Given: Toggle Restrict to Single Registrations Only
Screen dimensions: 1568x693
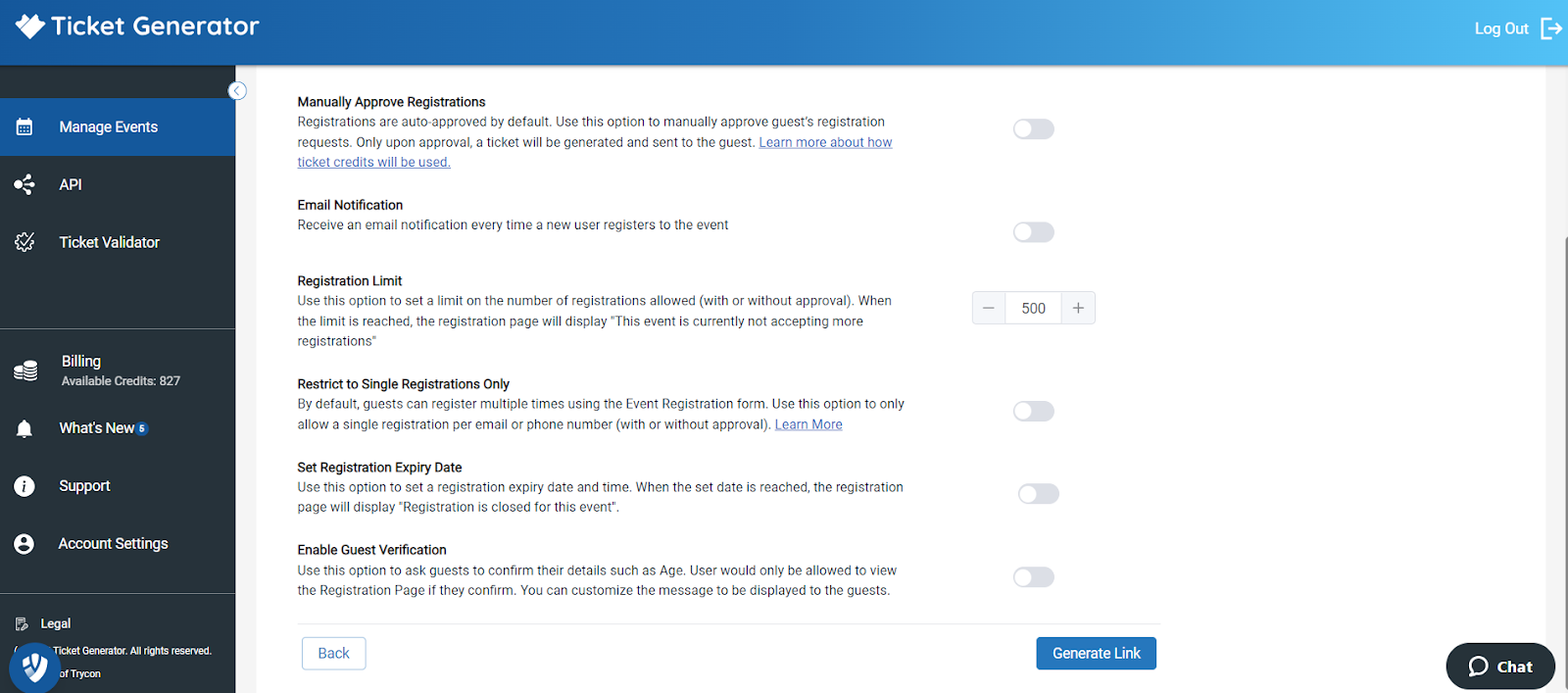Looking at the screenshot, I should (x=1033, y=411).
